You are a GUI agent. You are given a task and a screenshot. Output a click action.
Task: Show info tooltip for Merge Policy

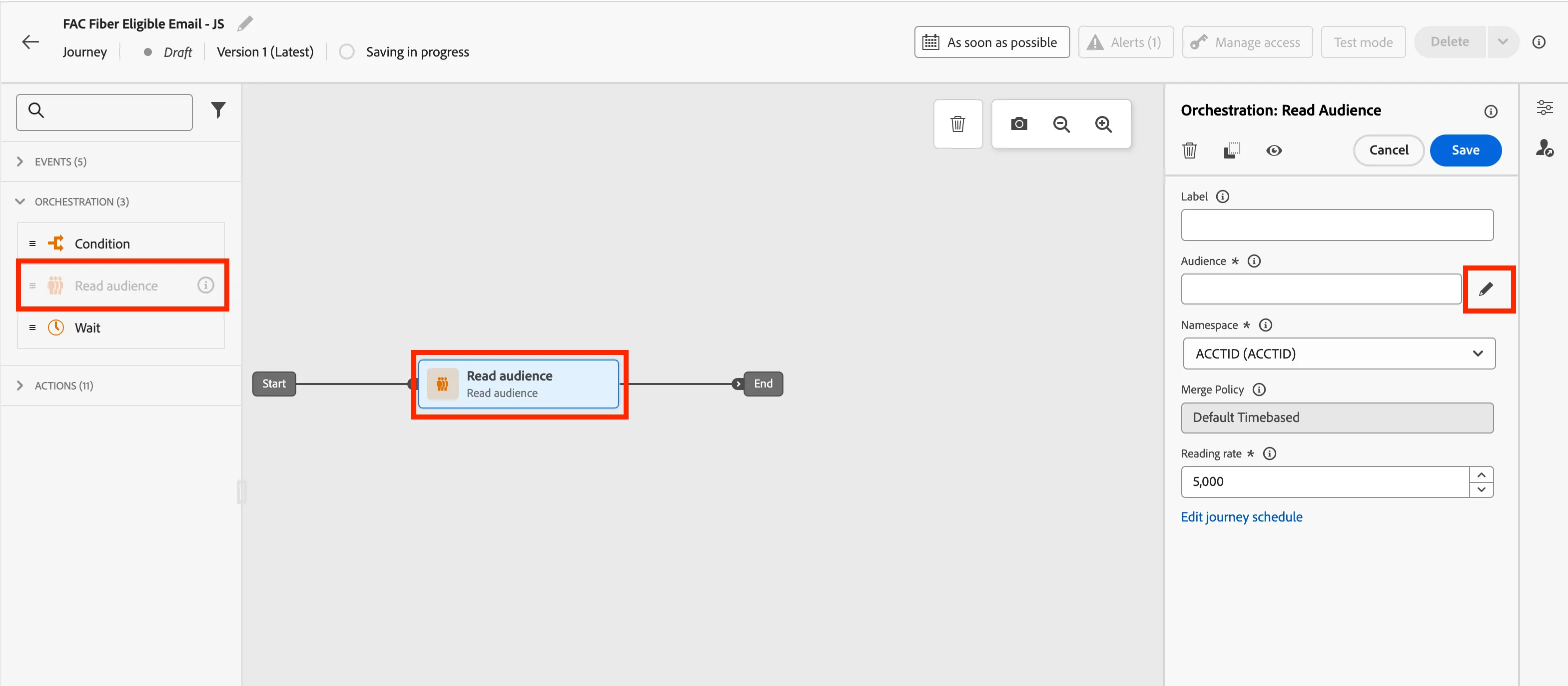(1259, 389)
